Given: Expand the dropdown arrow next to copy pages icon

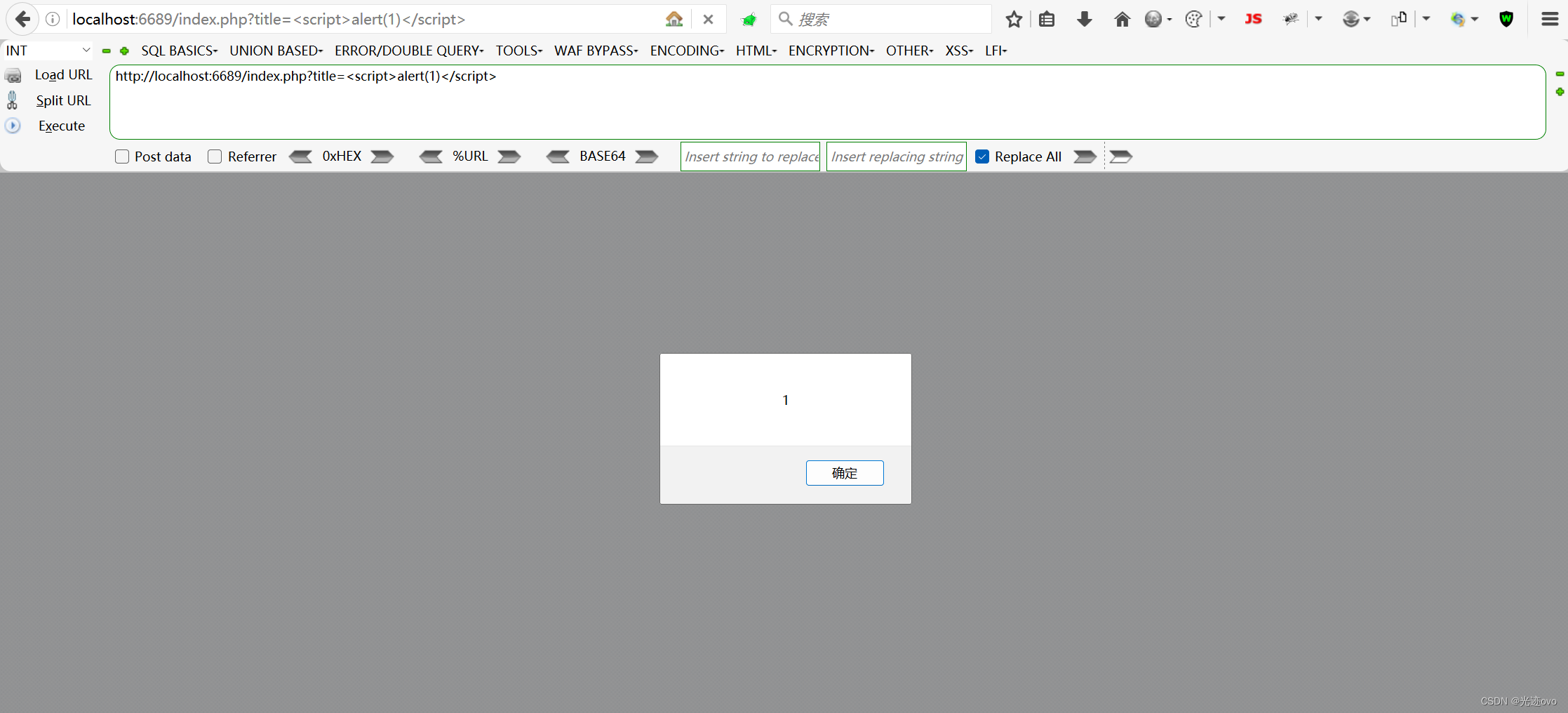Looking at the screenshot, I should [x=1426, y=19].
